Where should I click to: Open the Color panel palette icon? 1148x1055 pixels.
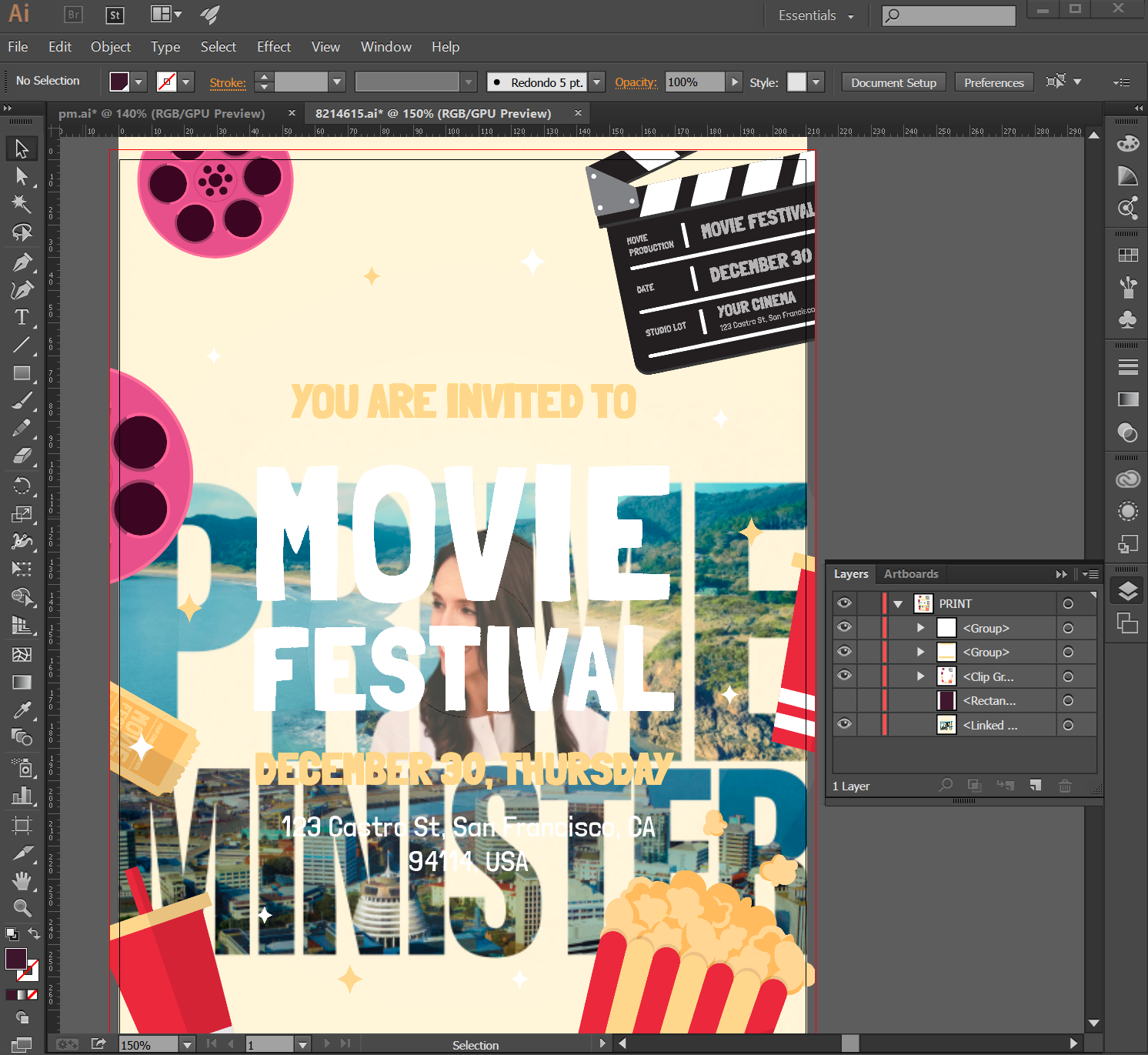(1127, 144)
